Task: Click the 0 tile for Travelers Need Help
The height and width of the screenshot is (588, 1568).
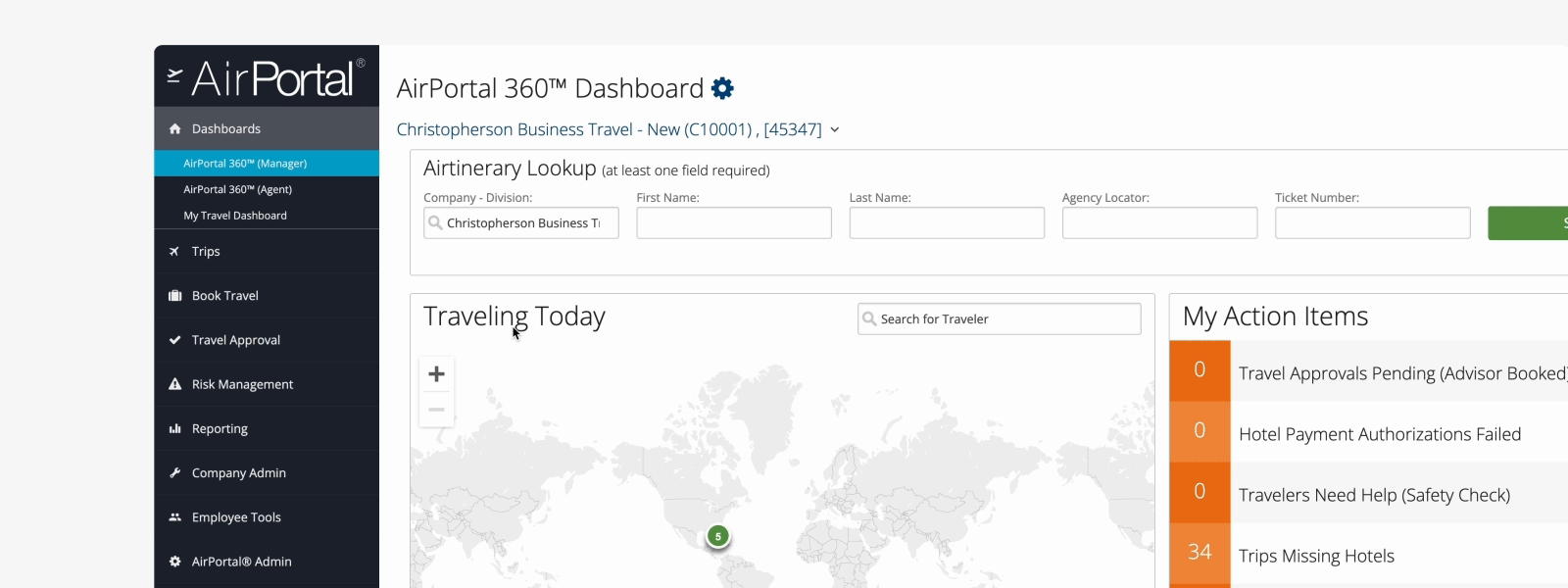Action: coord(1200,491)
